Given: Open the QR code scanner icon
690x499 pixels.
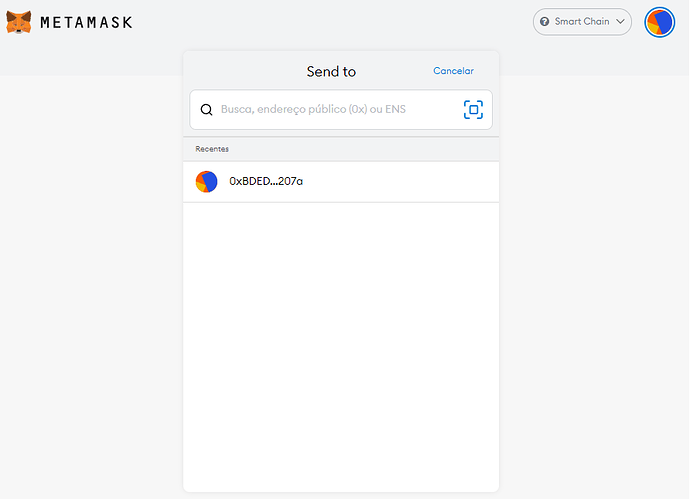Looking at the screenshot, I should (473, 110).
